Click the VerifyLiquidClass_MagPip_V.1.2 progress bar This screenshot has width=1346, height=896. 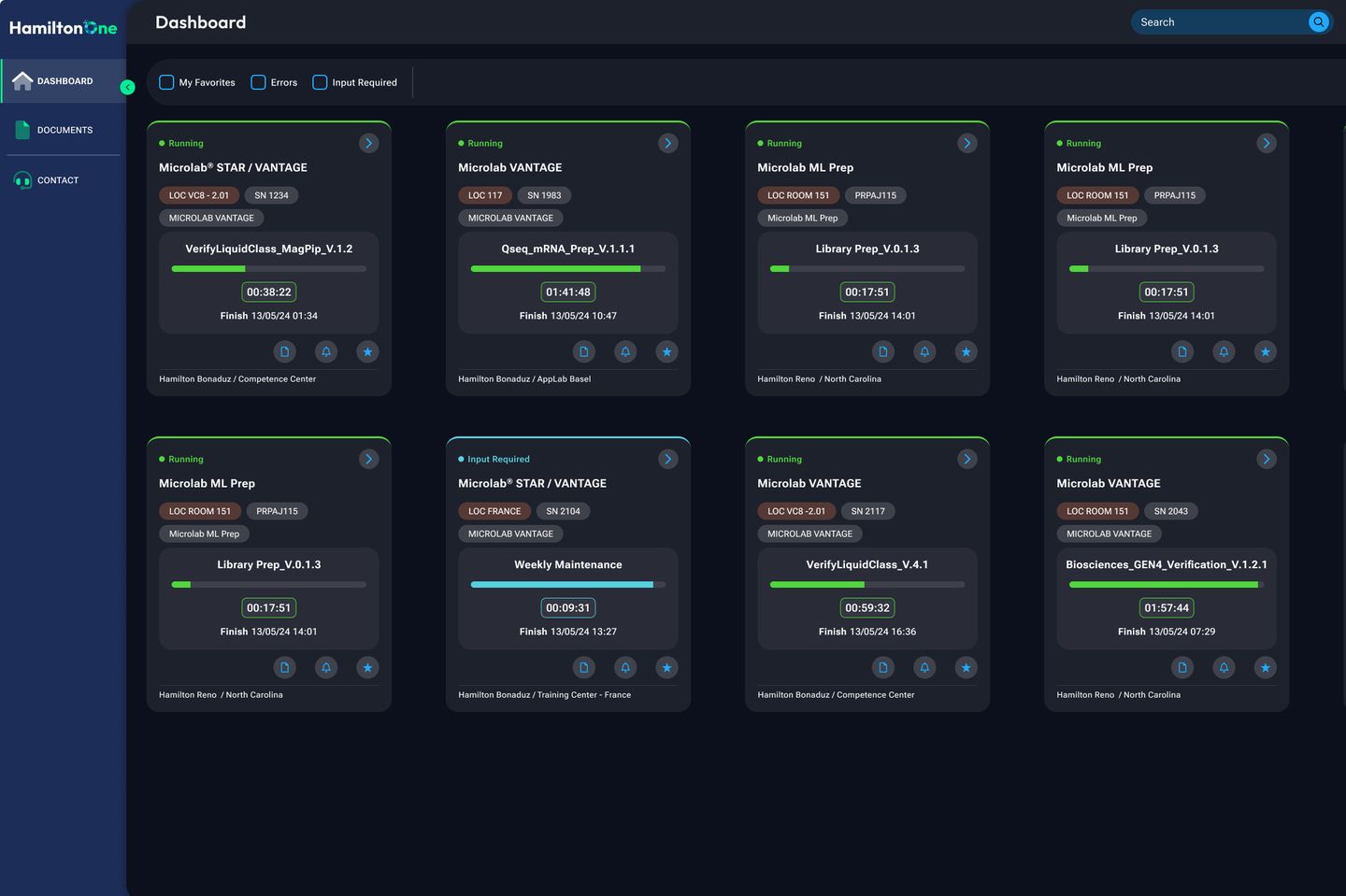pyautogui.click(x=269, y=269)
